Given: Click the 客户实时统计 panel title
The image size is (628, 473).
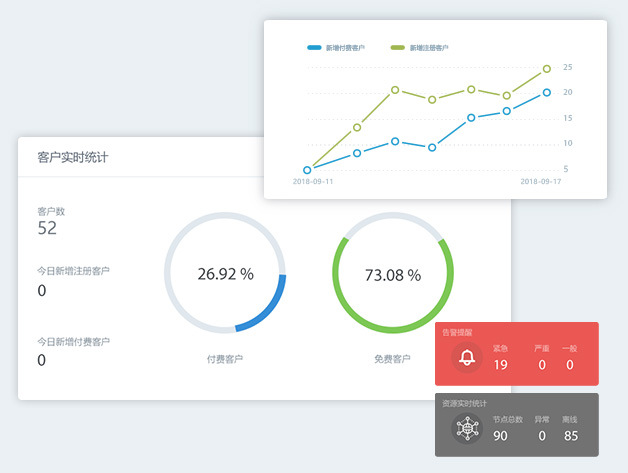Looking at the screenshot, I should point(73,157).
